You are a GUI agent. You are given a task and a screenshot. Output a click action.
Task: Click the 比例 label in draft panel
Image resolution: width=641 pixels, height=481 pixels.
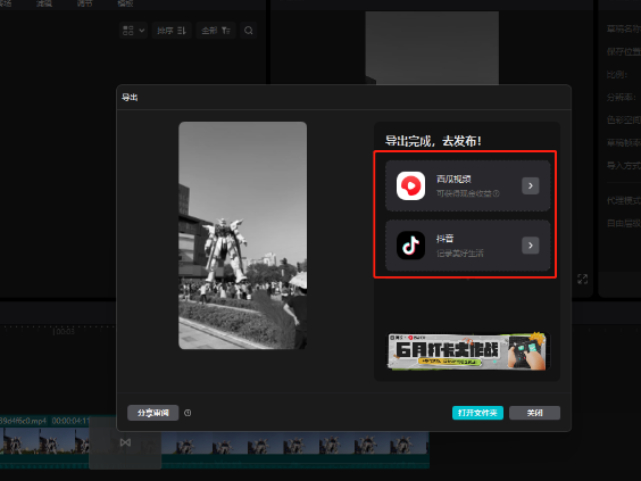[617, 74]
